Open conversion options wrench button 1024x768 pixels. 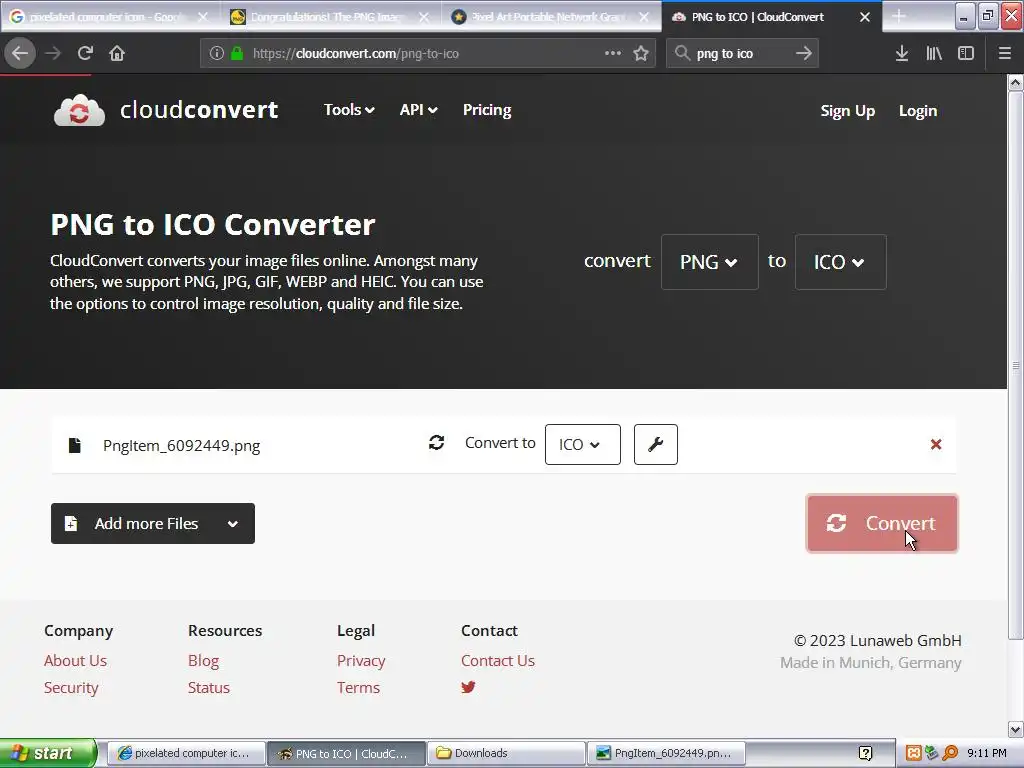(x=656, y=445)
